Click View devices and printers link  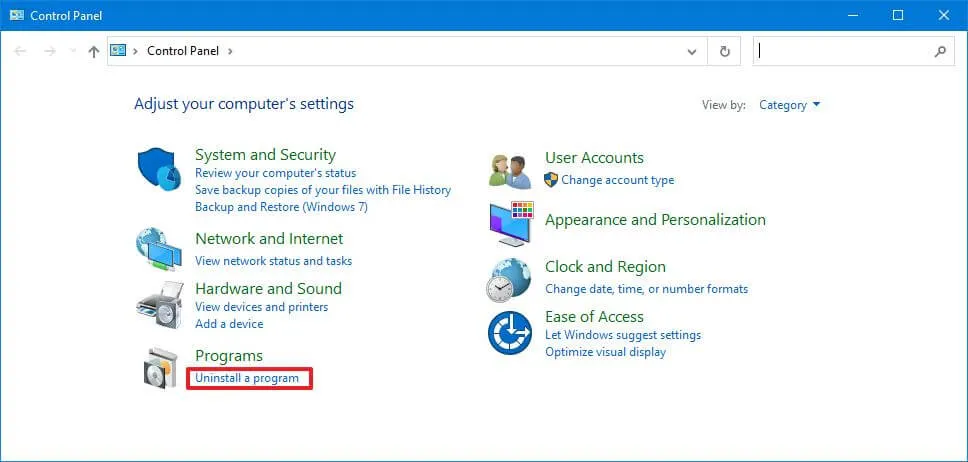click(x=261, y=307)
